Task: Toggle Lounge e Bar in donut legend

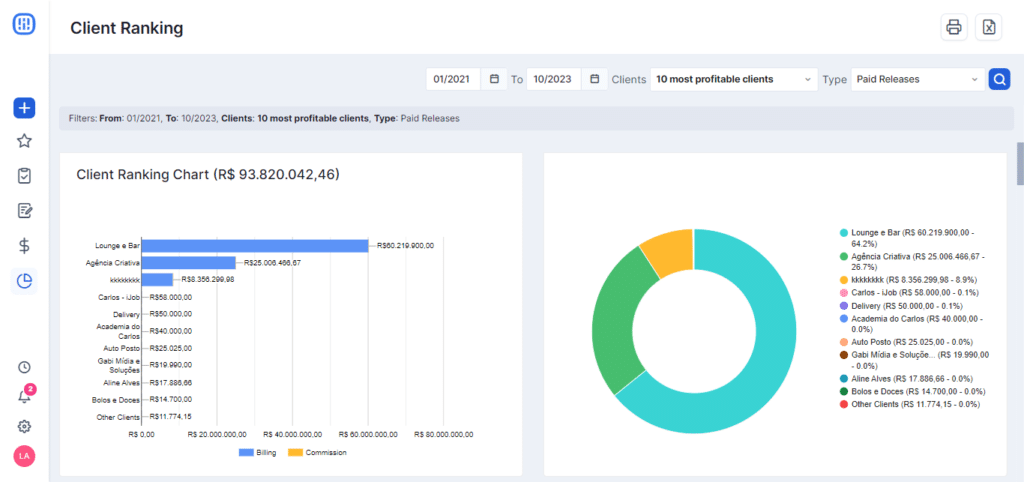Action: click(x=915, y=238)
